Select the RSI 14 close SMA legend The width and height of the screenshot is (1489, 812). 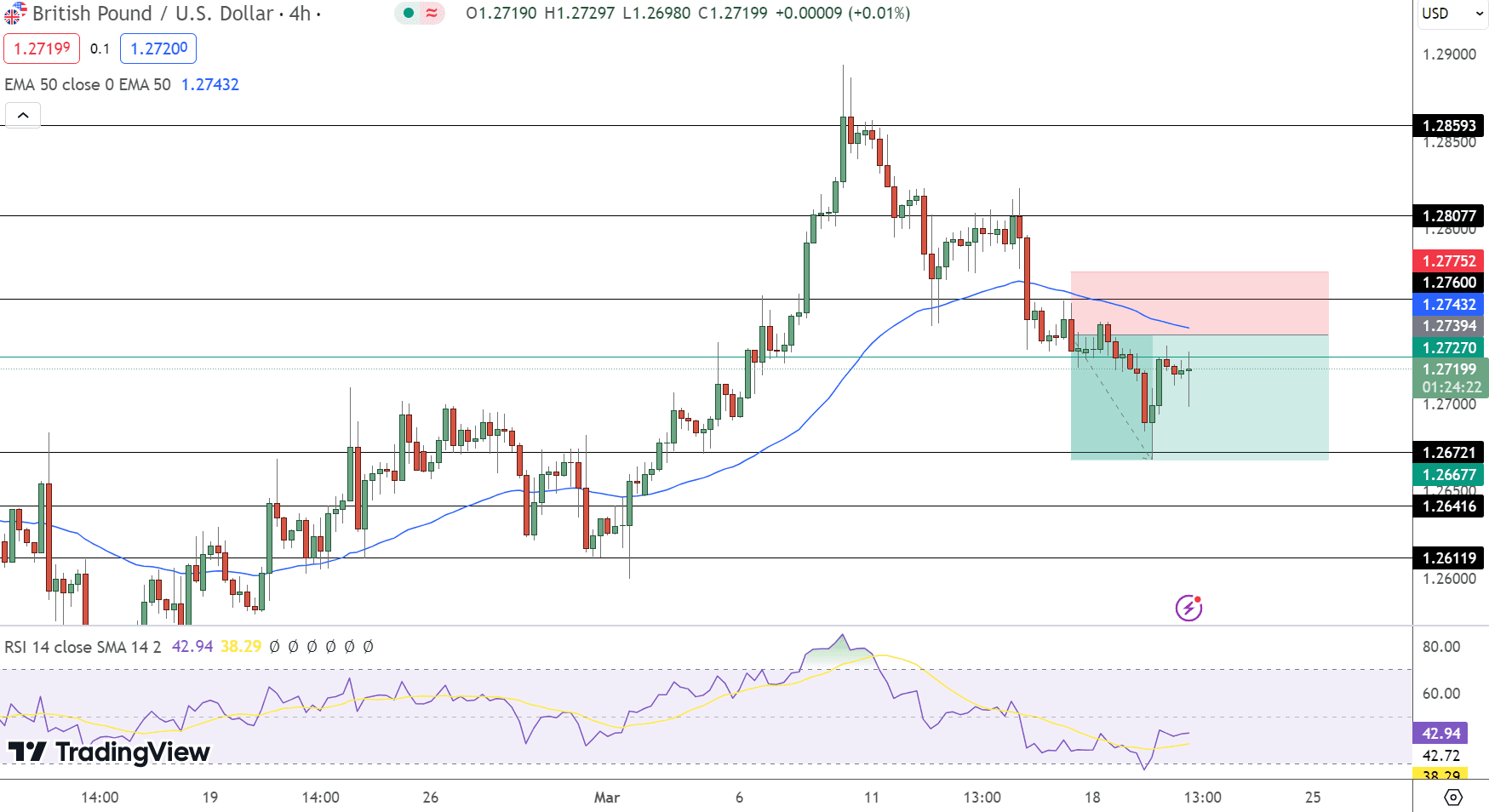click(83, 647)
